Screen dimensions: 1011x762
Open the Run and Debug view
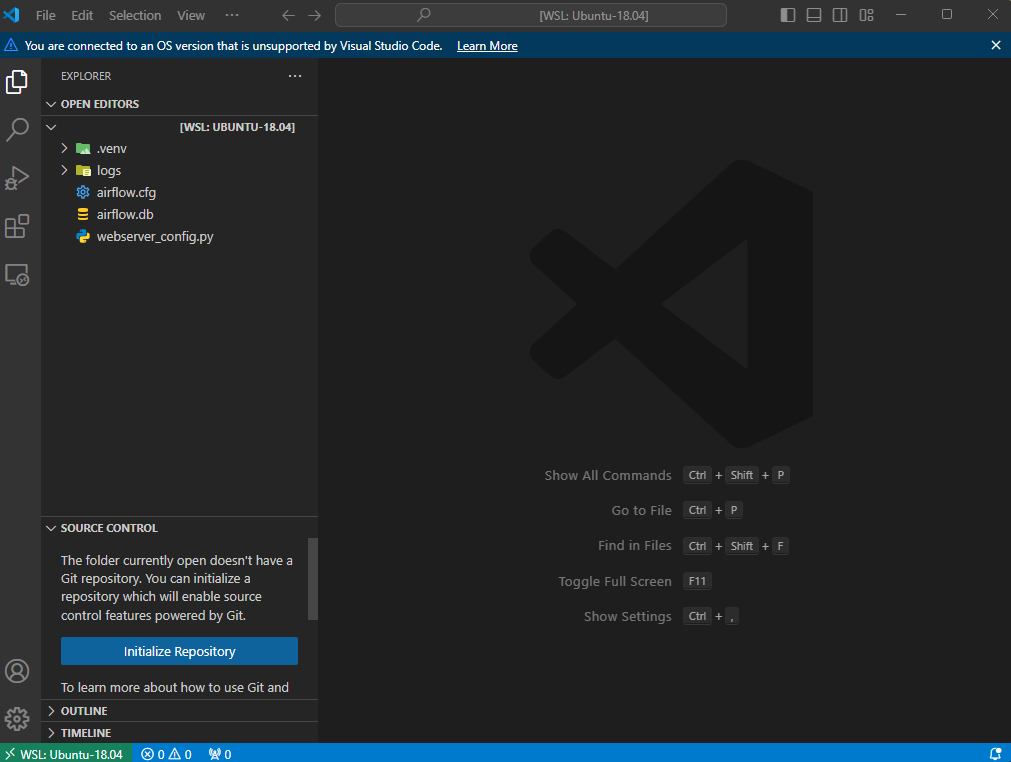click(x=17, y=178)
